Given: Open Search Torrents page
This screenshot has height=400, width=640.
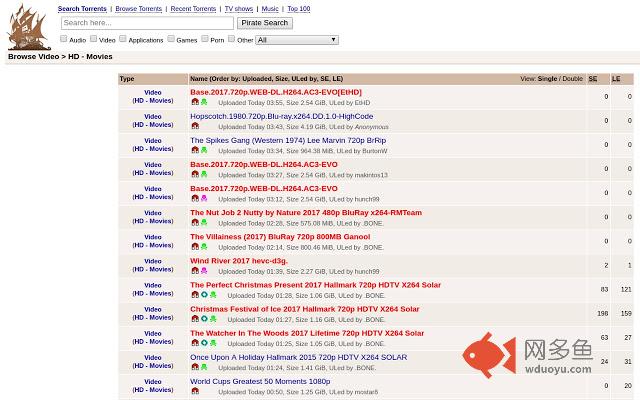Looking at the screenshot, I should click(82, 9).
